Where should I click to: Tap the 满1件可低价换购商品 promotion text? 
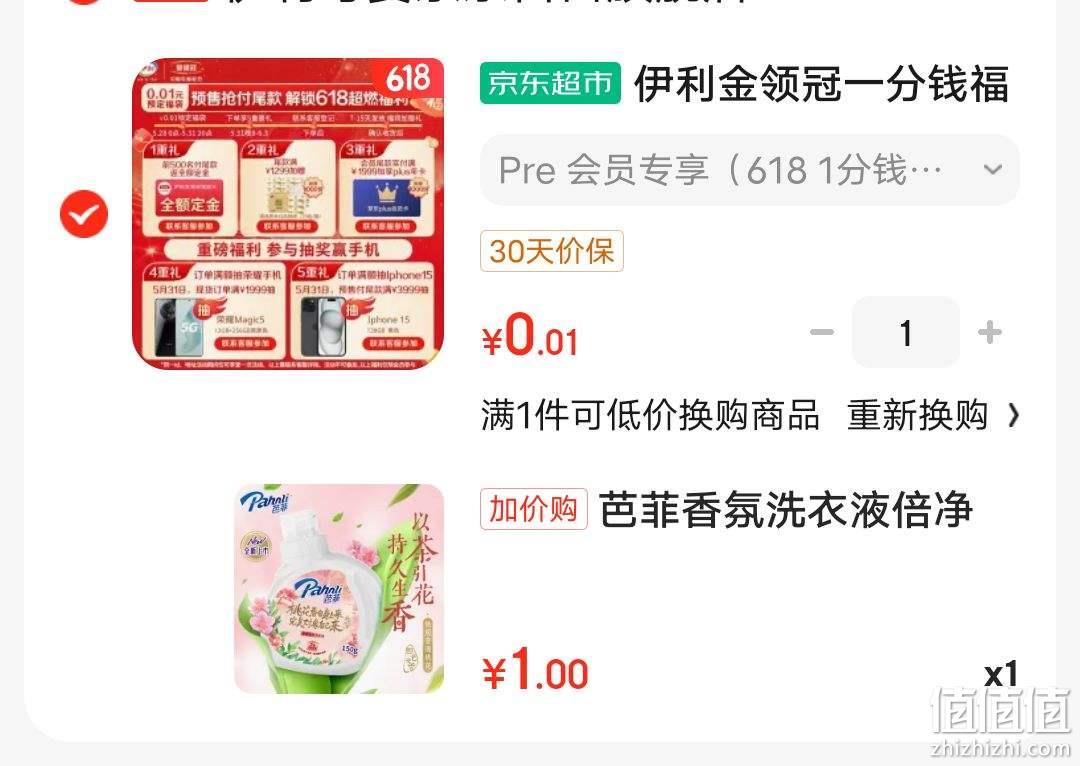click(x=650, y=415)
